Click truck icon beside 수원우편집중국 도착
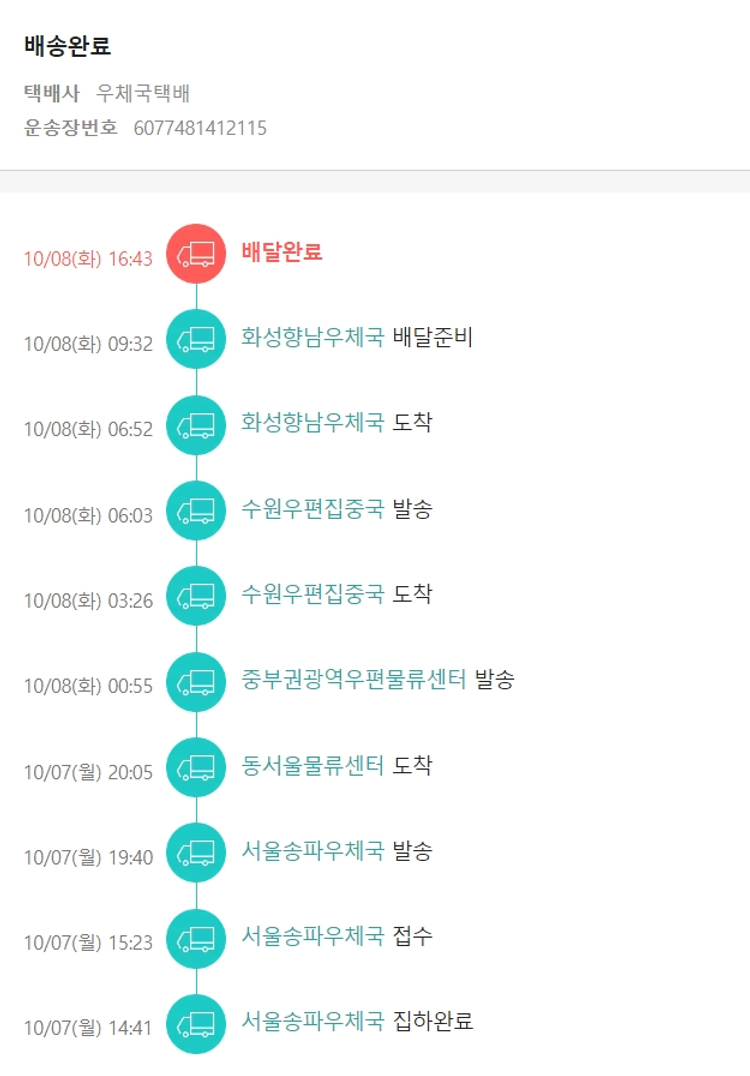The width and height of the screenshot is (750, 1076). click(x=196, y=596)
